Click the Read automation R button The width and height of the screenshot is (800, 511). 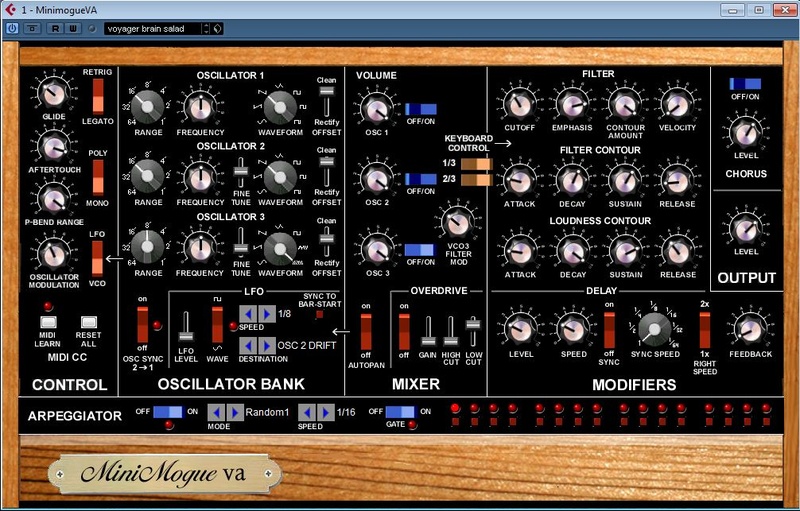tap(55, 29)
